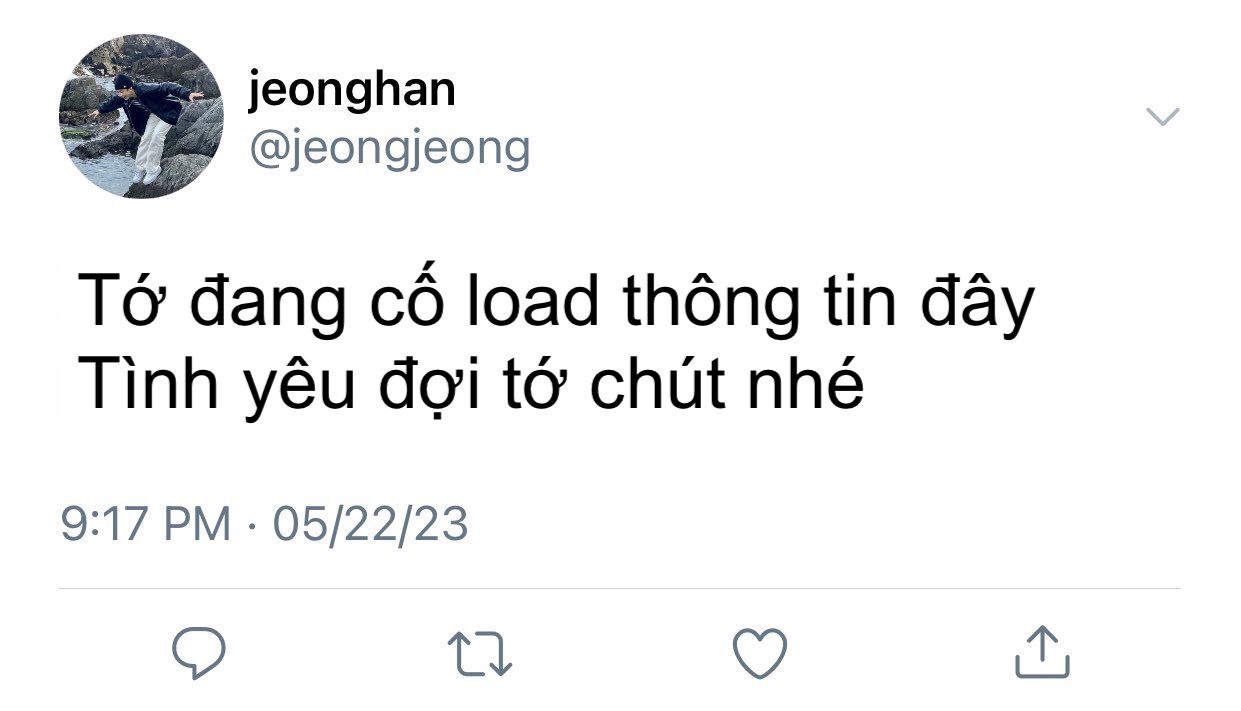Click the word load in the tweet
This screenshot has height=711, width=1241.
coord(535,303)
